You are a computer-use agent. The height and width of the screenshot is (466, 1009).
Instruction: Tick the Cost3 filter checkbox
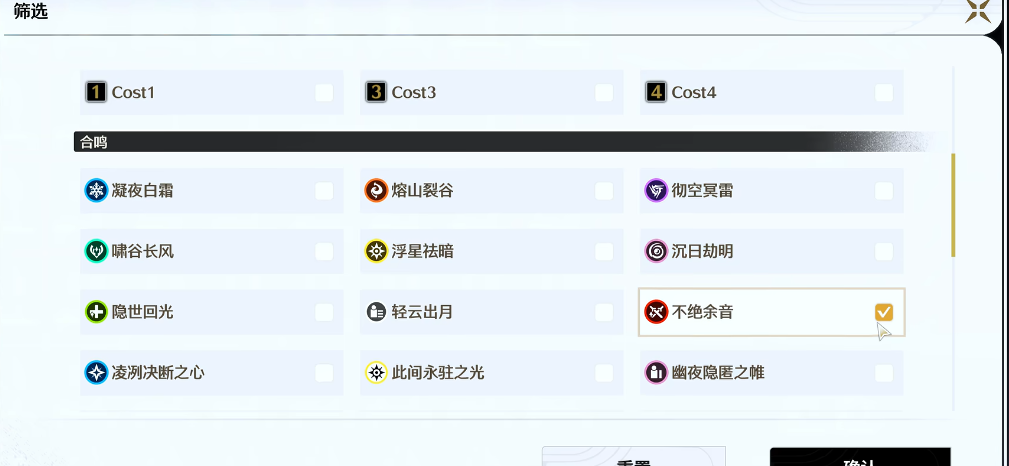pos(604,92)
